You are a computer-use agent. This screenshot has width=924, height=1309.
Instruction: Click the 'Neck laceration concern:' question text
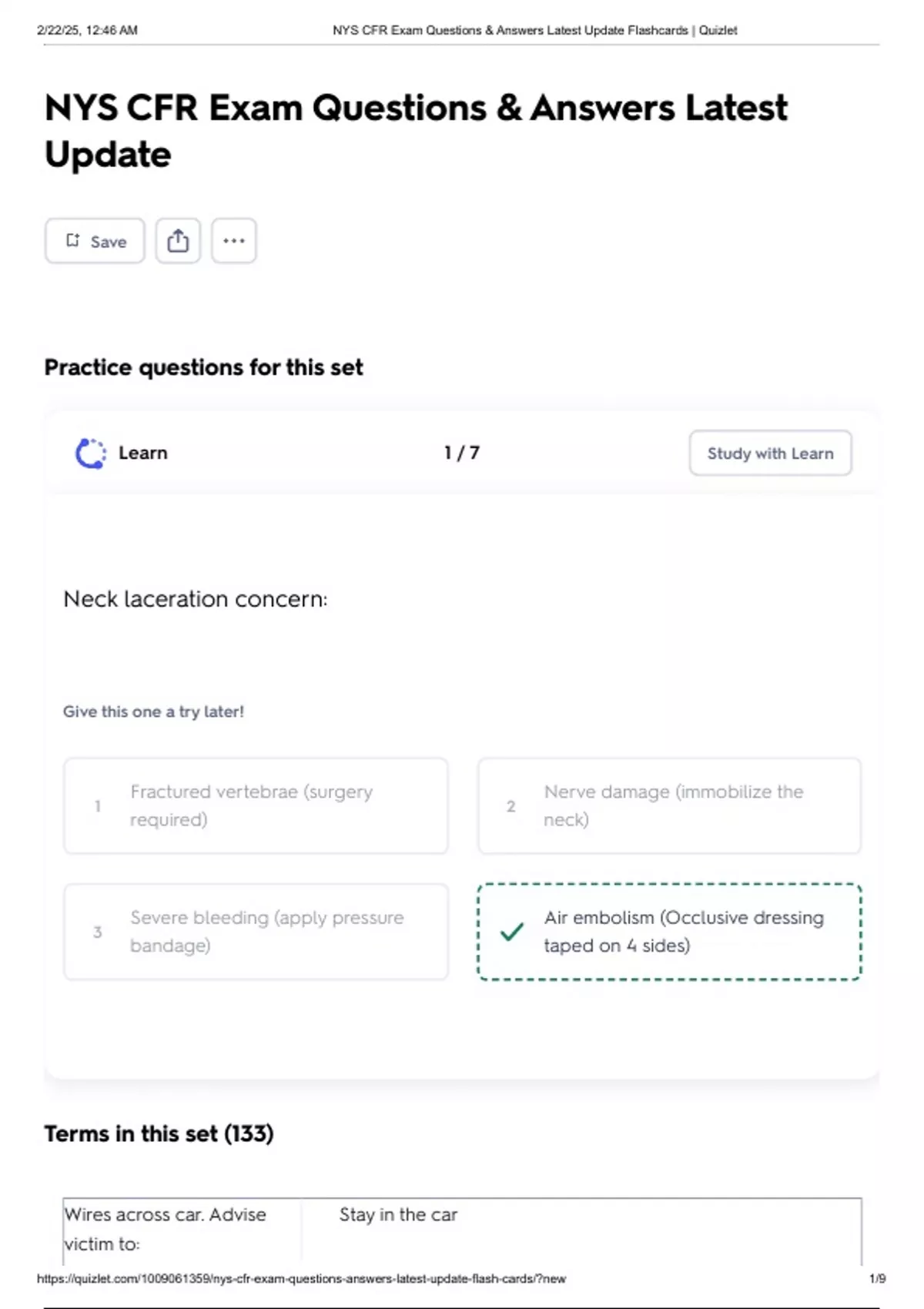[196, 599]
